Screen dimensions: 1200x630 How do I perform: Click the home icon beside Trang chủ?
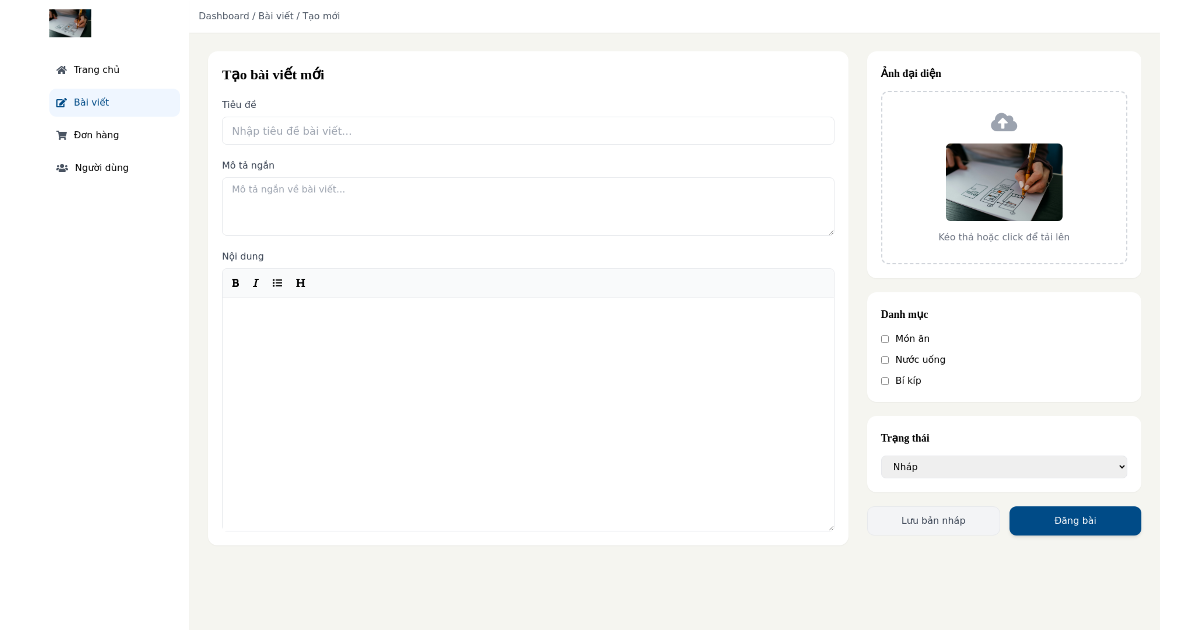pos(62,70)
